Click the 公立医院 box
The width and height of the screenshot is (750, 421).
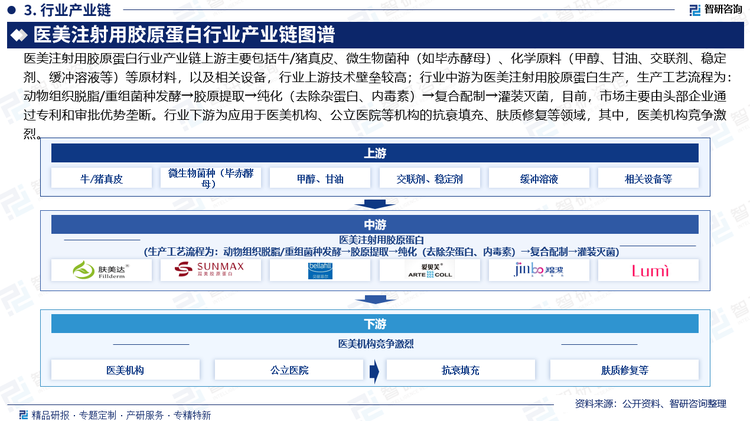click(289, 370)
